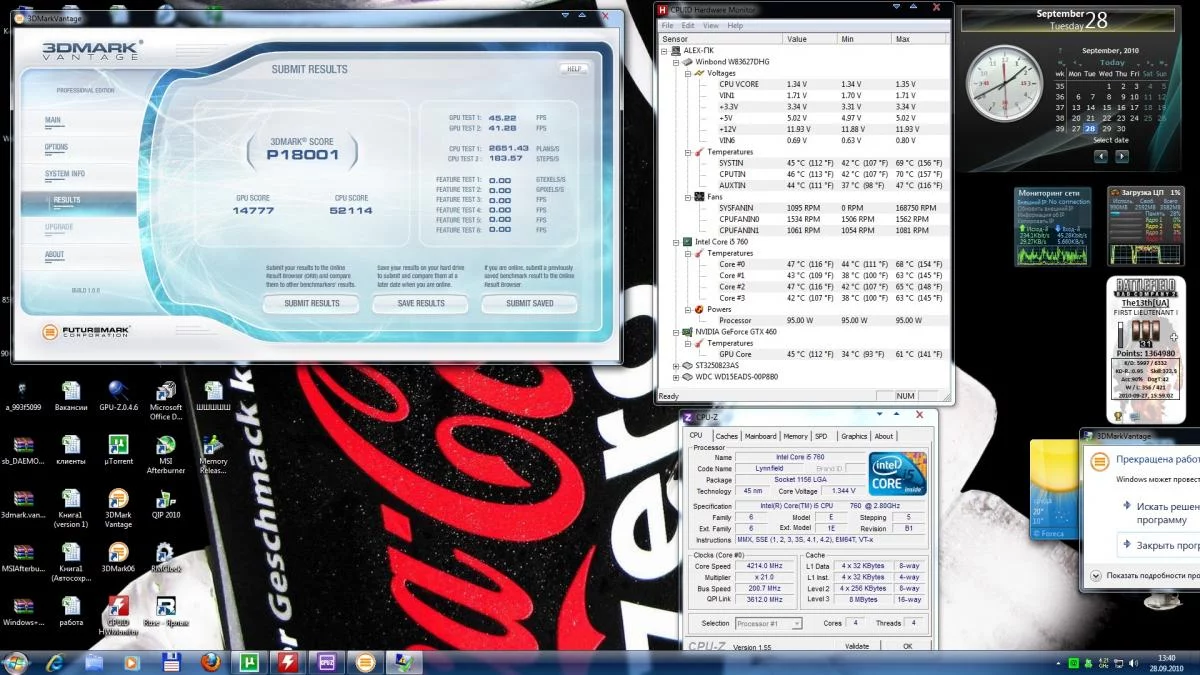
Task: Collapse the Powers group in HWMonitor
Action: coord(688,310)
